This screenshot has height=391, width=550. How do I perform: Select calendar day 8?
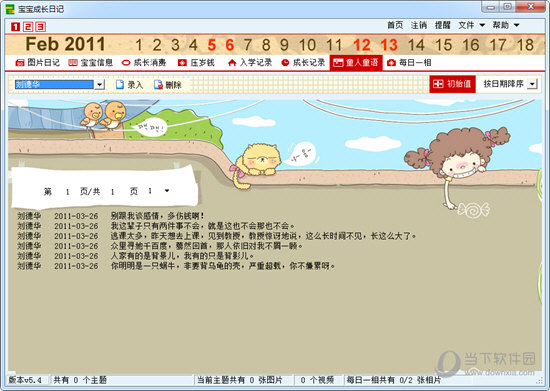click(266, 45)
